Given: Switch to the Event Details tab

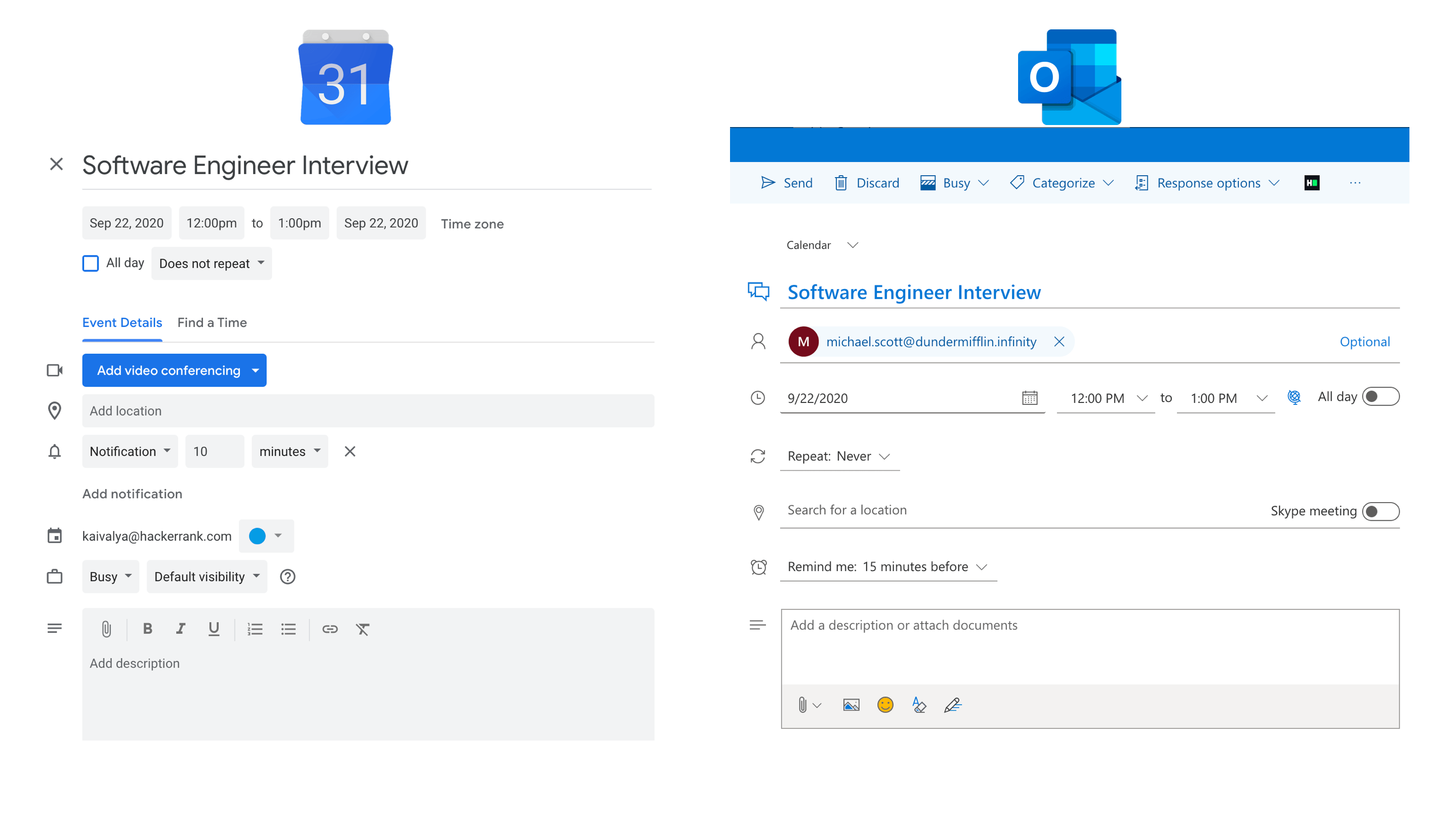Looking at the screenshot, I should coord(122,322).
